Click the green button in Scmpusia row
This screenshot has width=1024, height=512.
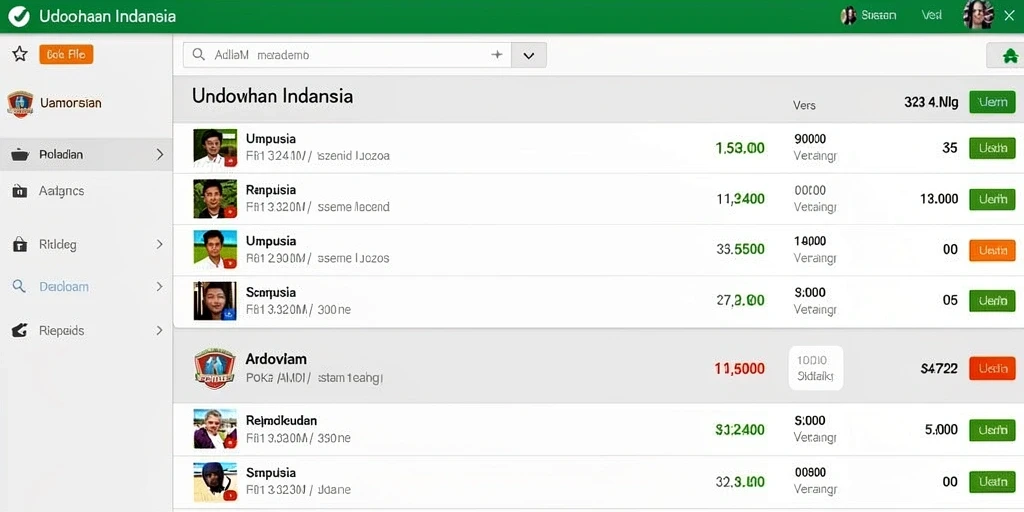coord(992,300)
